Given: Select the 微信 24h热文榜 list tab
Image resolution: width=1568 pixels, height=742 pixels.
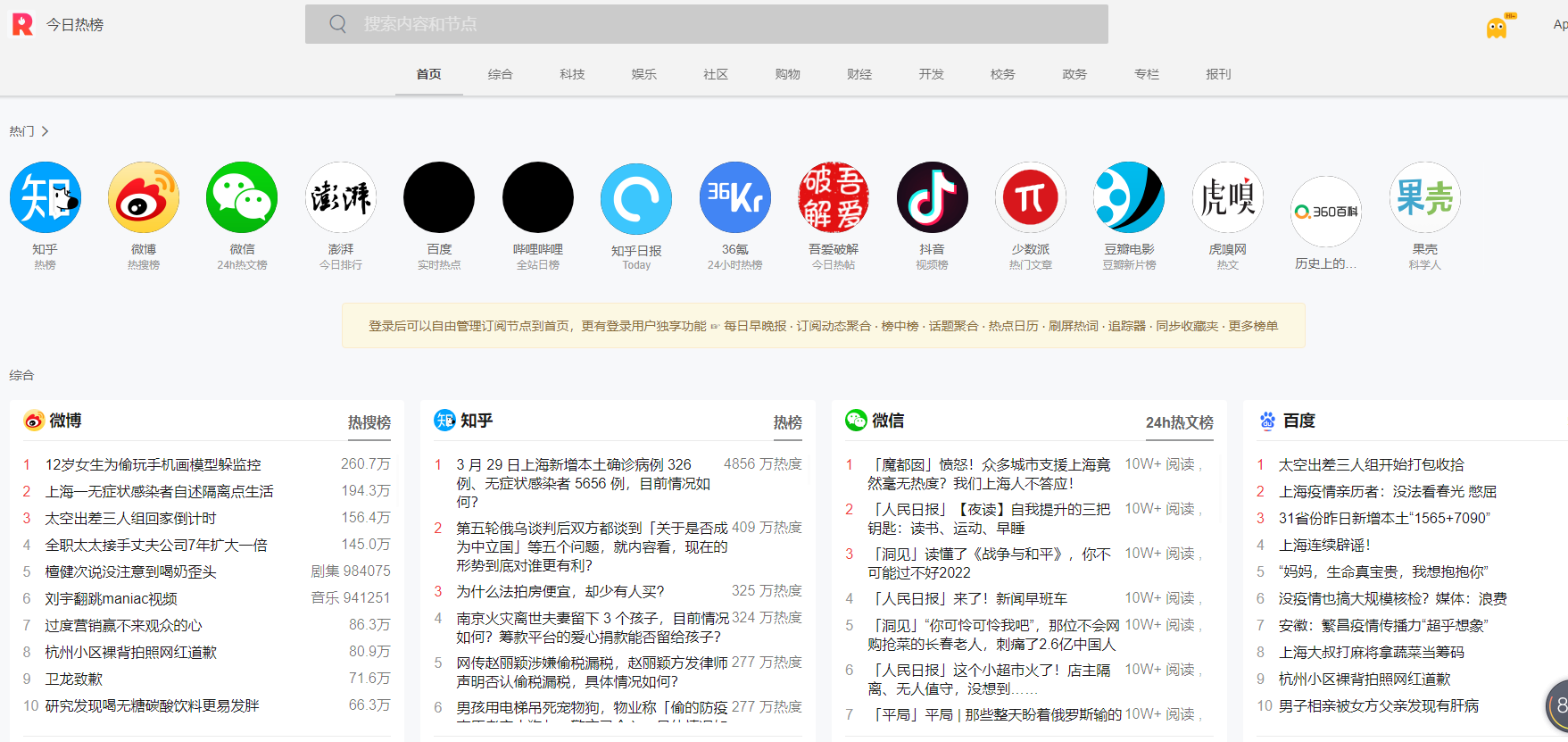Looking at the screenshot, I should click(1180, 422).
